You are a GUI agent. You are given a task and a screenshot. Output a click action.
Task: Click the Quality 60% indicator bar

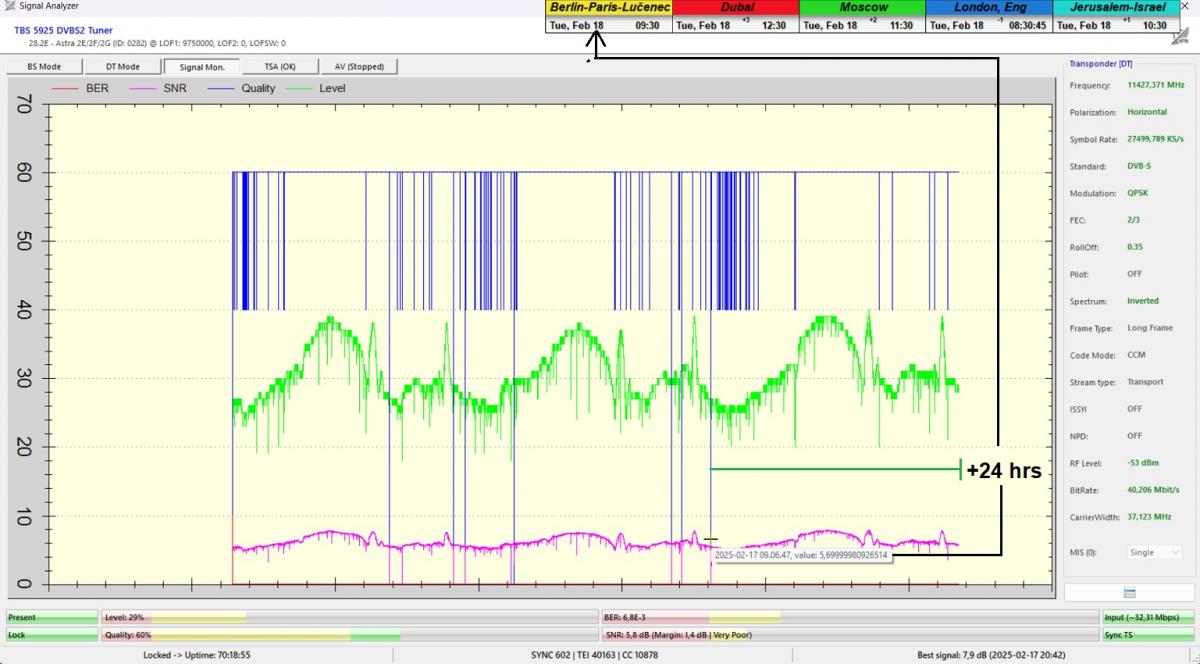coord(349,635)
